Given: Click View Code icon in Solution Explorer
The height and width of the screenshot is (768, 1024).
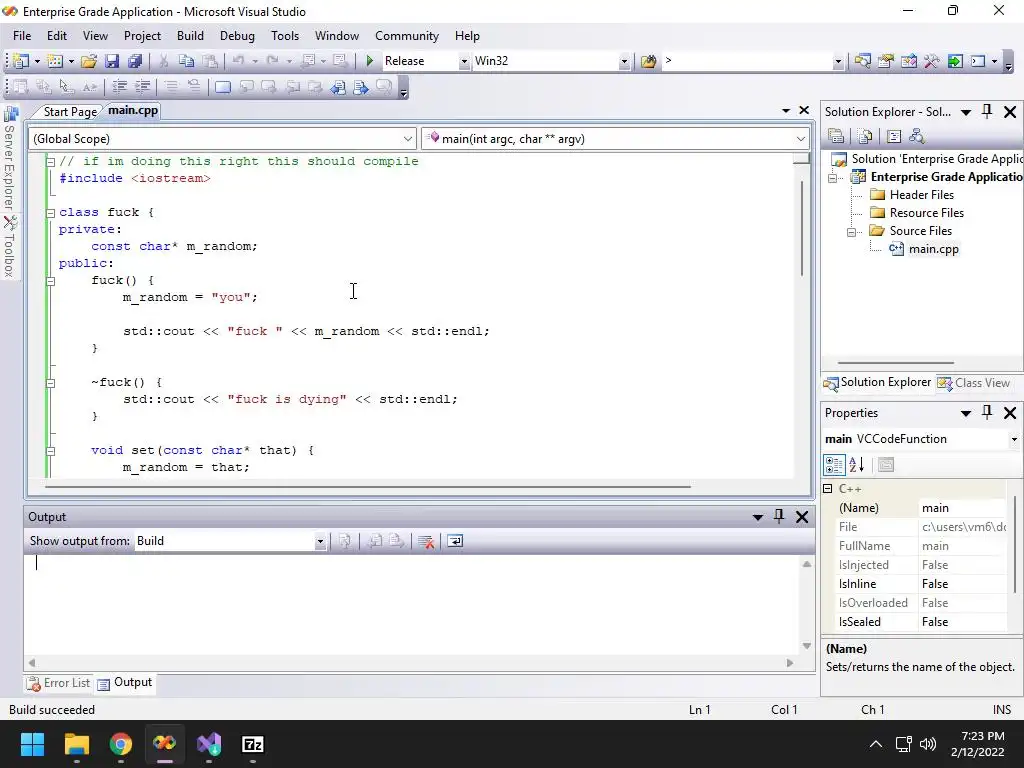Looking at the screenshot, I should (x=893, y=136).
